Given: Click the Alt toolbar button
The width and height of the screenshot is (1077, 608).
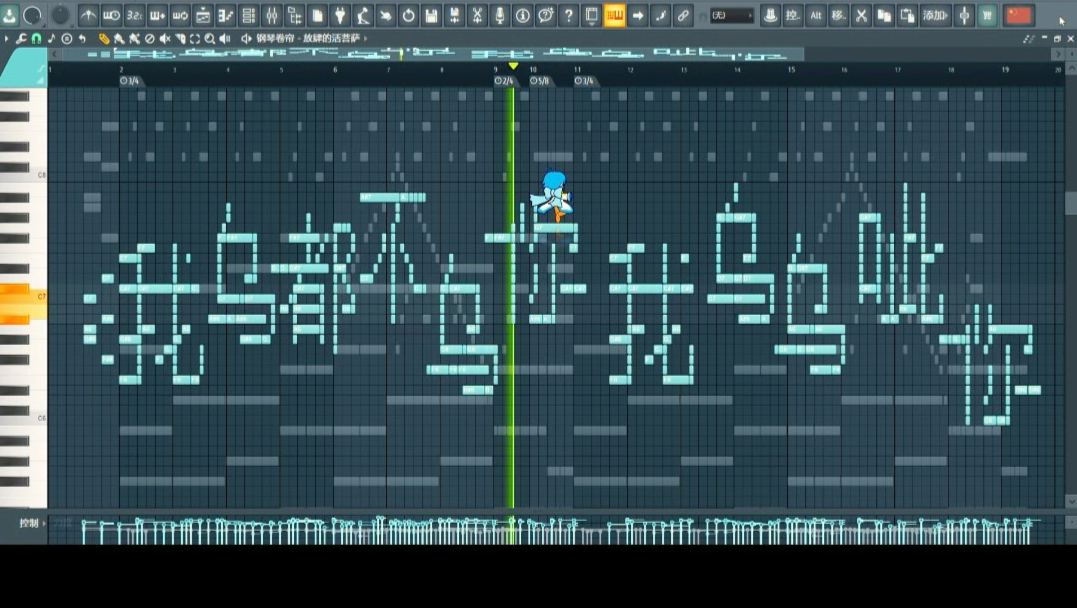Looking at the screenshot, I should pyautogui.click(x=815, y=15).
